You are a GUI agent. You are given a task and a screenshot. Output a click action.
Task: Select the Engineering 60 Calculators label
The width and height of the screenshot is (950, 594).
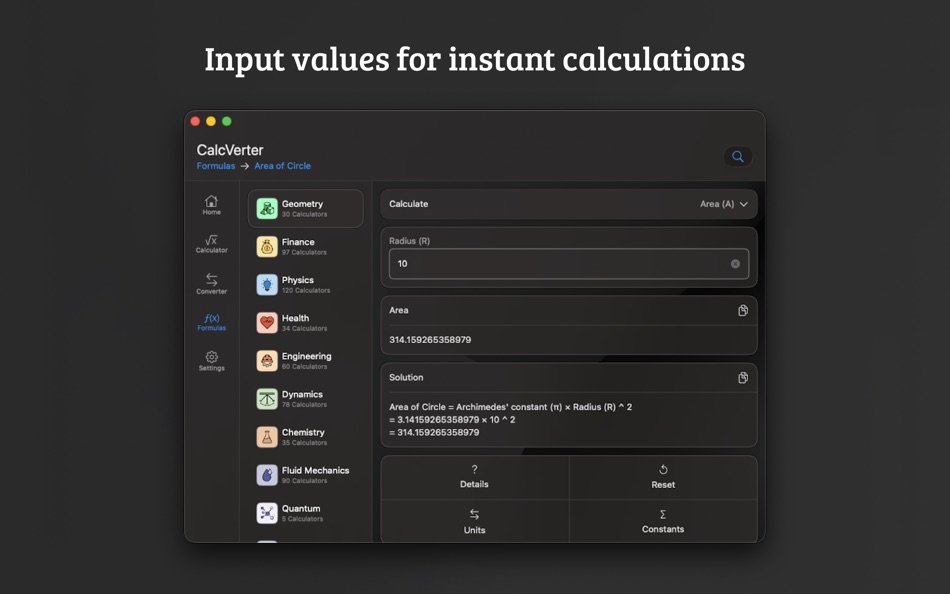click(x=307, y=361)
